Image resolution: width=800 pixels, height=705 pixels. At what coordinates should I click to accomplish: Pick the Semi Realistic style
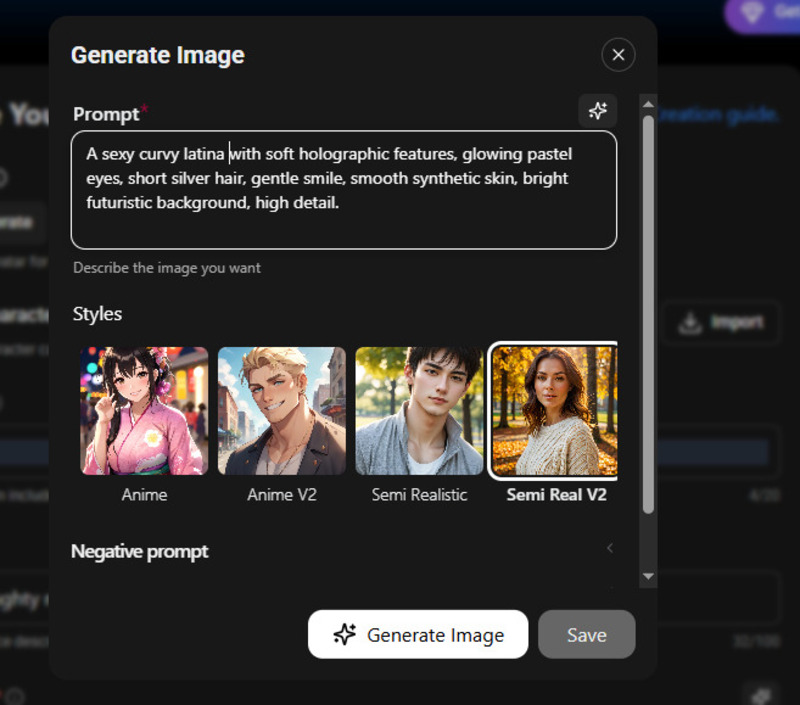coord(418,410)
